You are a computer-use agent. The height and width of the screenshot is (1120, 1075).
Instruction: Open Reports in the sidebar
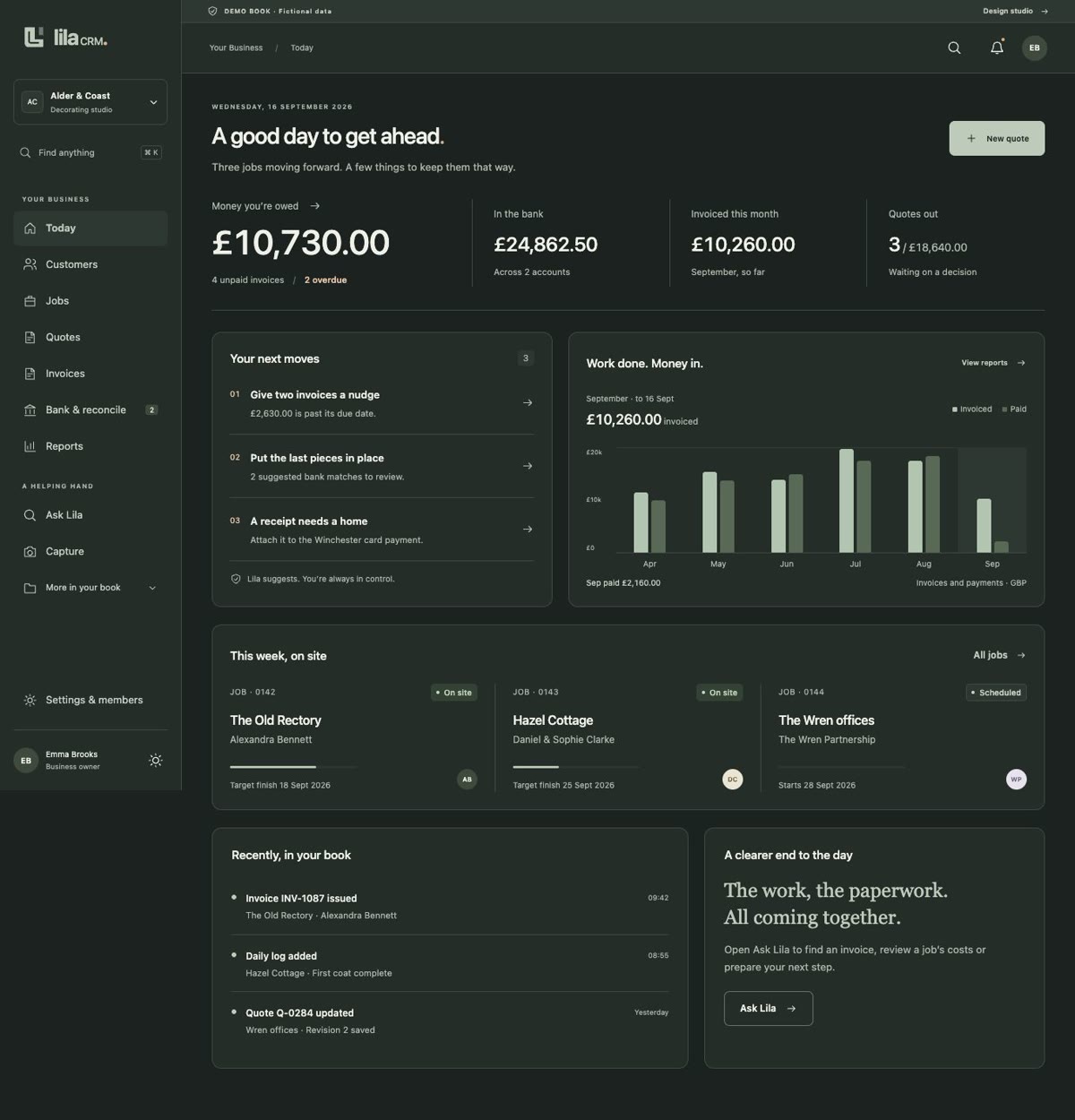(x=90, y=446)
